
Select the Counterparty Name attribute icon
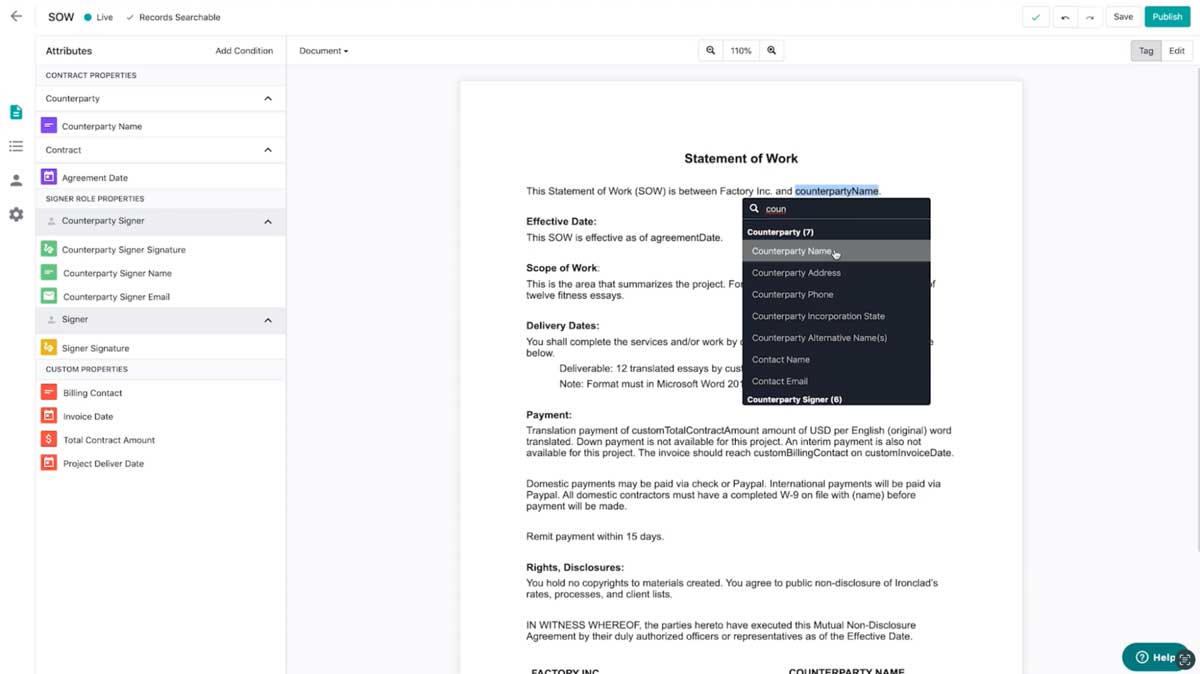click(48, 125)
